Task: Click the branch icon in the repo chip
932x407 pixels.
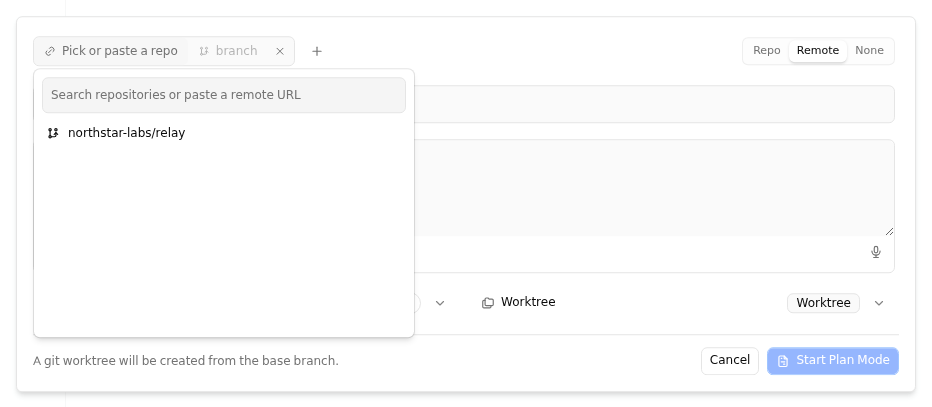Action: pos(204,51)
